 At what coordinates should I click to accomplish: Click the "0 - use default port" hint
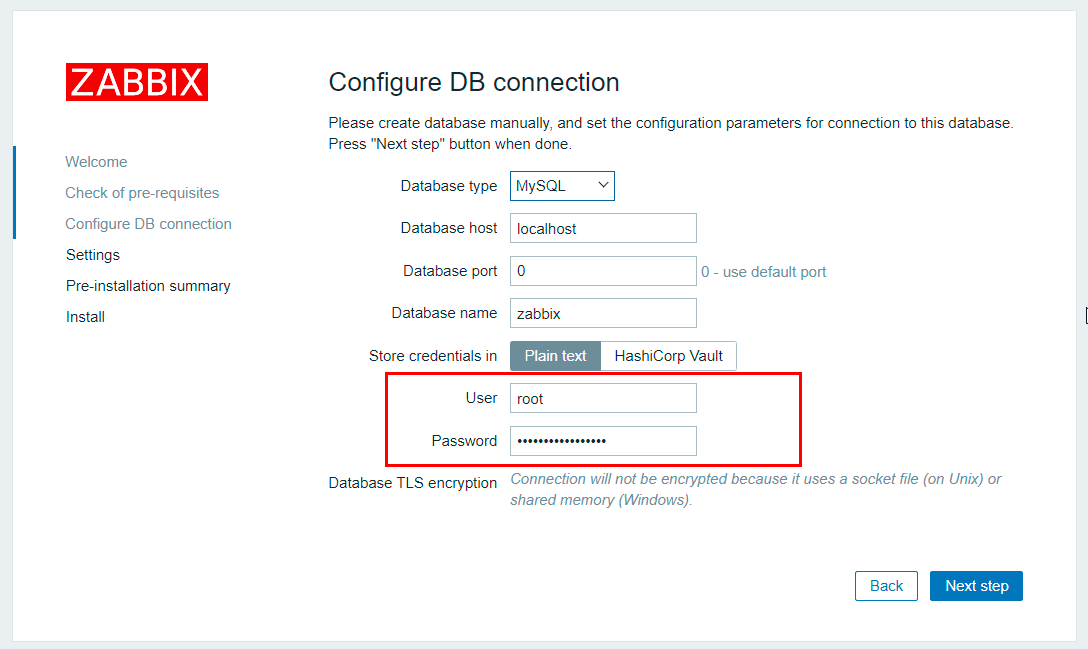[764, 272]
